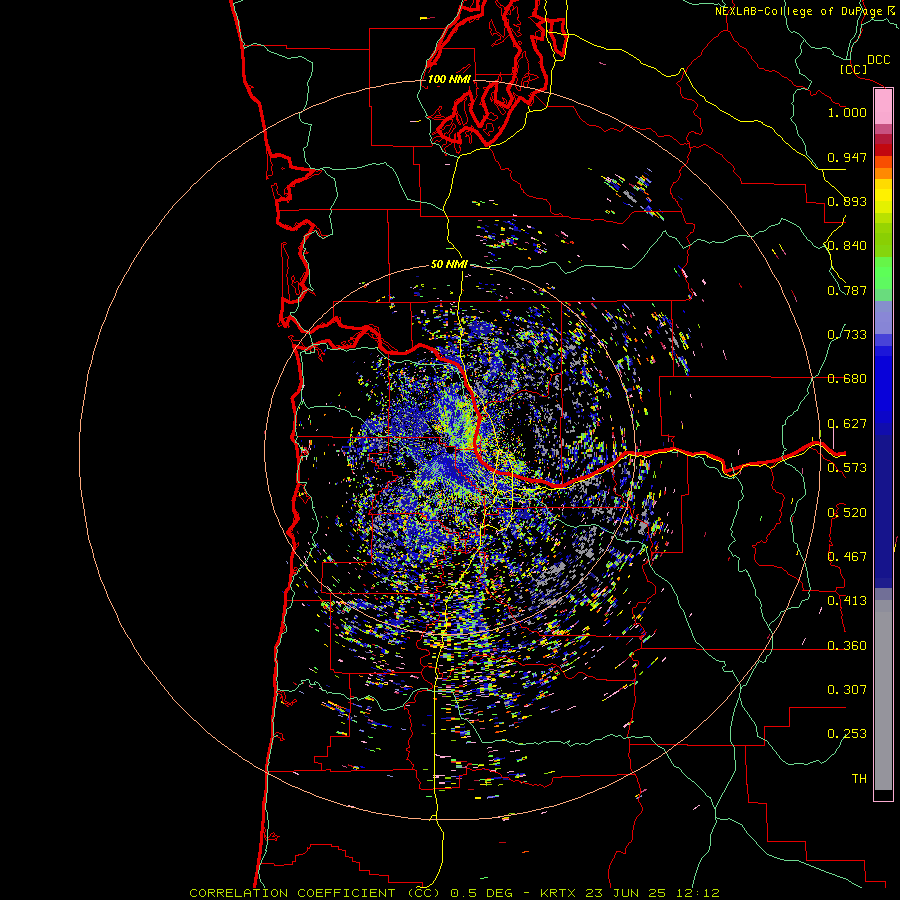Click the 0.413 legend value
Screen dimensions: 900x900
click(x=847, y=601)
